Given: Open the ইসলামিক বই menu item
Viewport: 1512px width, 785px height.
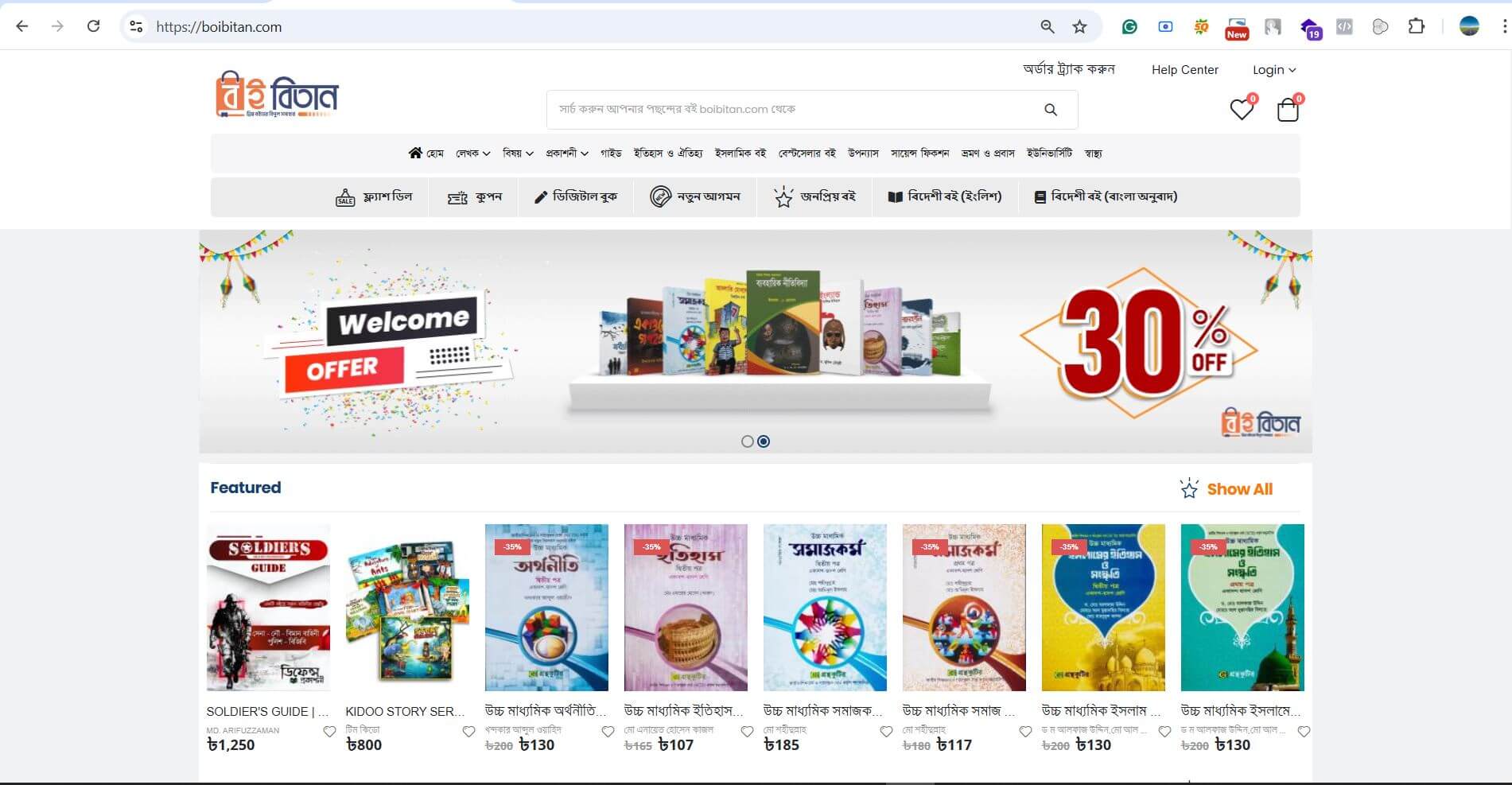Looking at the screenshot, I should [x=740, y=153].
